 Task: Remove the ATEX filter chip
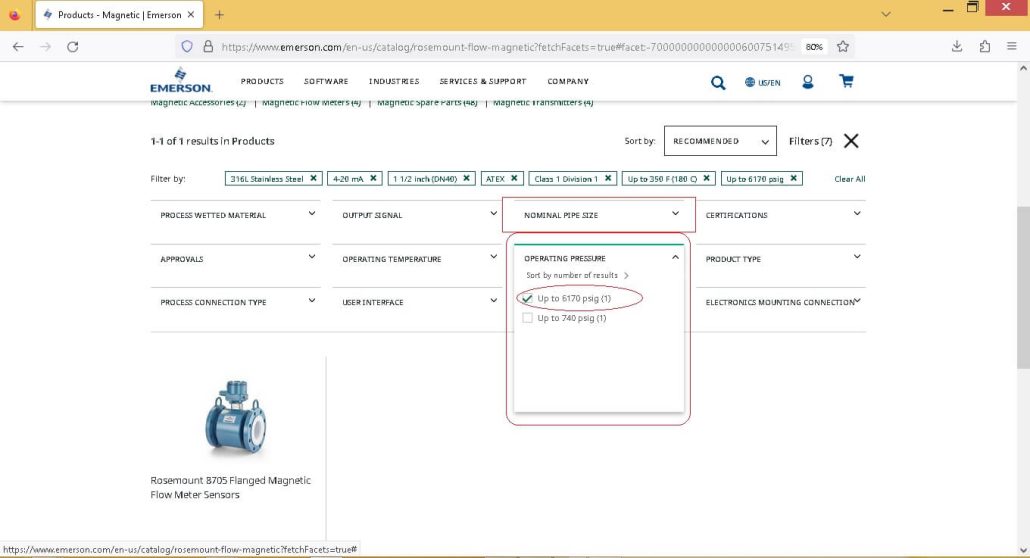click(x=514, y=178)
